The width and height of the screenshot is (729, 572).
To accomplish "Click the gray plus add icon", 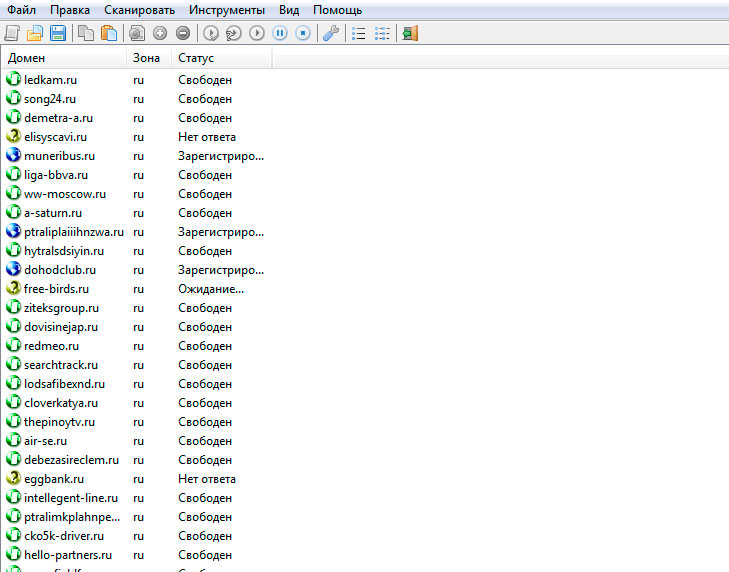I will point(160,33).
